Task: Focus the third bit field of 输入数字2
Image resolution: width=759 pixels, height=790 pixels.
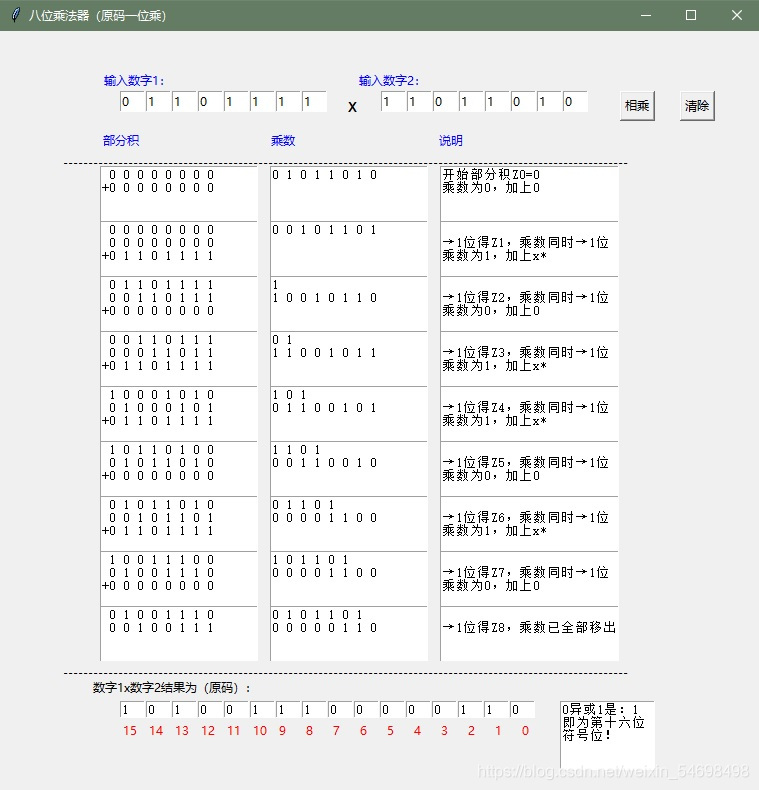Action: point(446,102)
